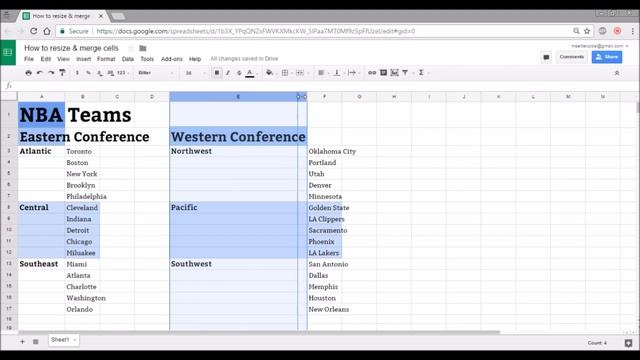Select the Sheet1 tab
The image size is (640, 360).
64,340
